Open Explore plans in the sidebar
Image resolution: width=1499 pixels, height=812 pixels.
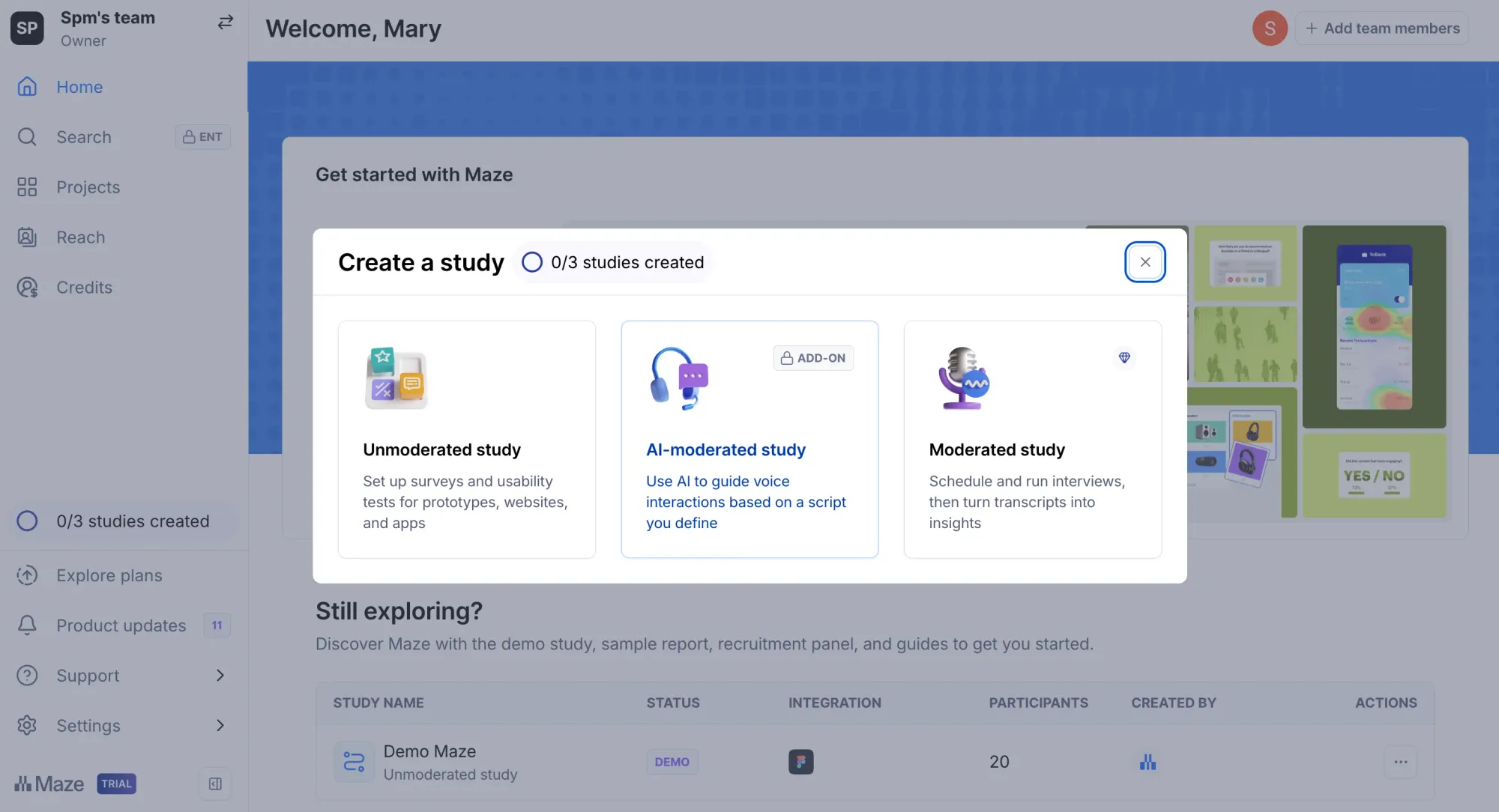[x=124, y=575]
